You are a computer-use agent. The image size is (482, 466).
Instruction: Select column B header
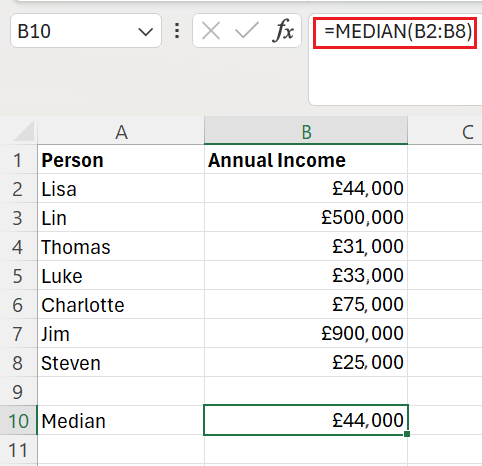click(x=306, y=131)
